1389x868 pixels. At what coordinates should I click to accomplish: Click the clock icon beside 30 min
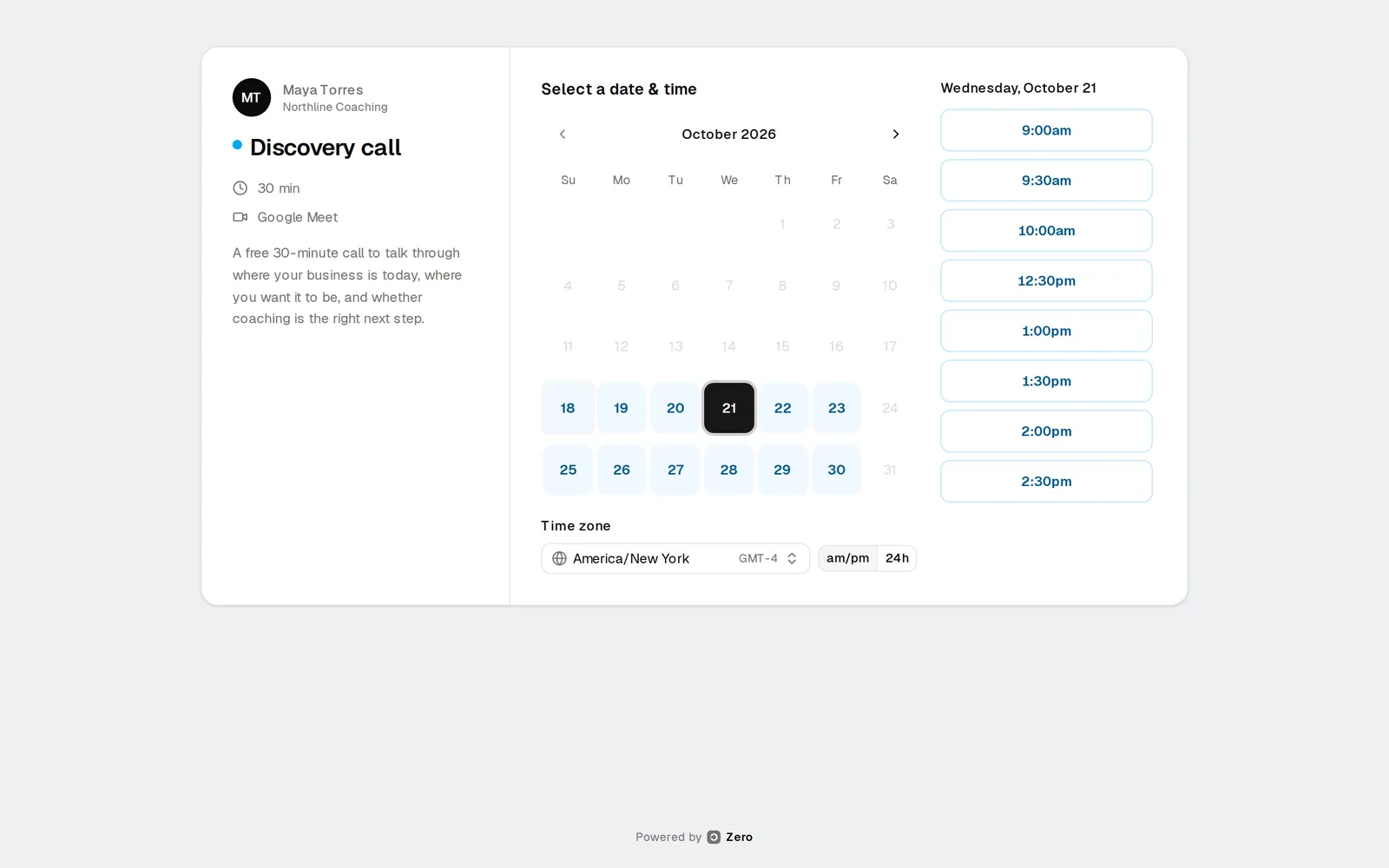240,188
